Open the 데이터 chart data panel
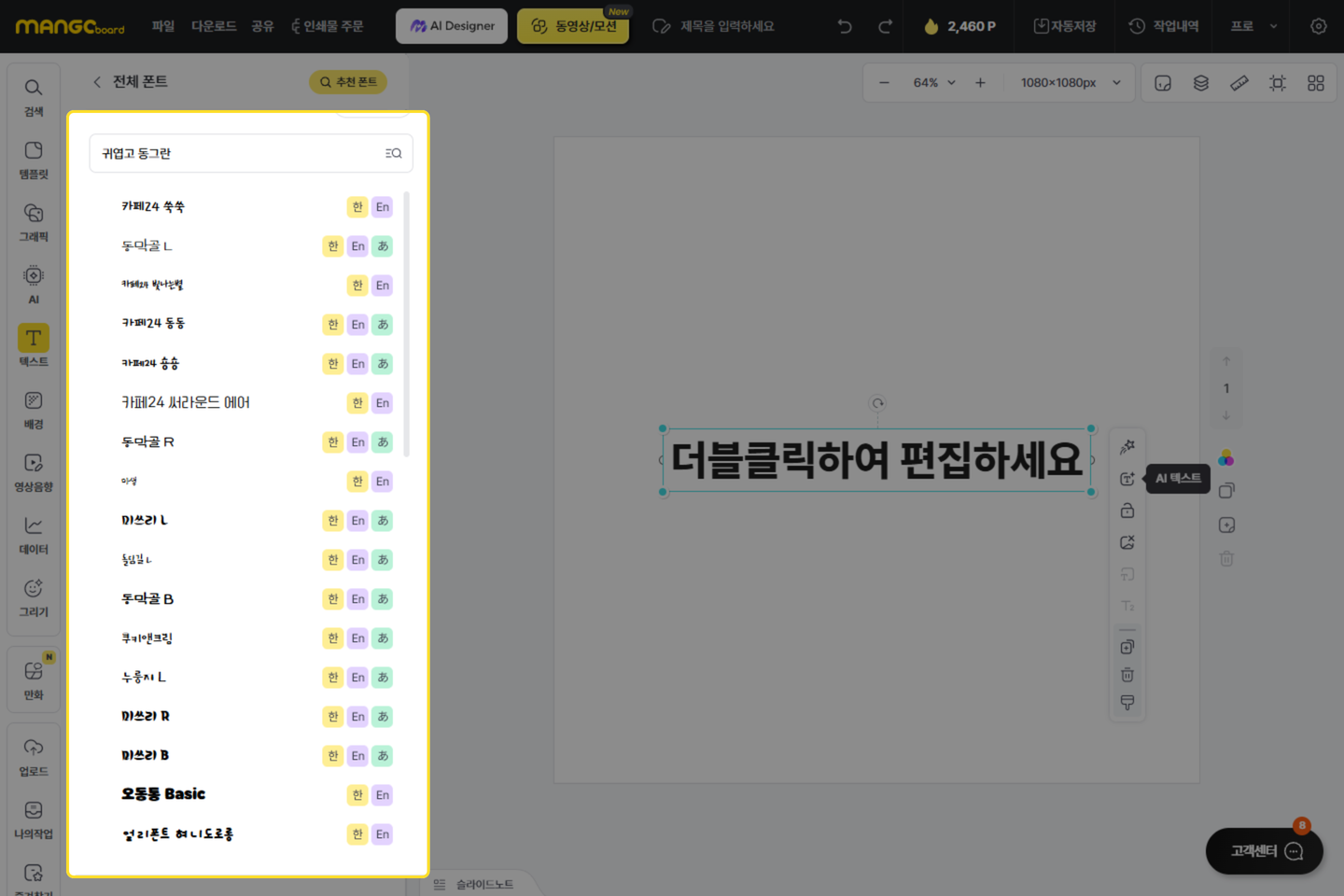 [34, 535]
